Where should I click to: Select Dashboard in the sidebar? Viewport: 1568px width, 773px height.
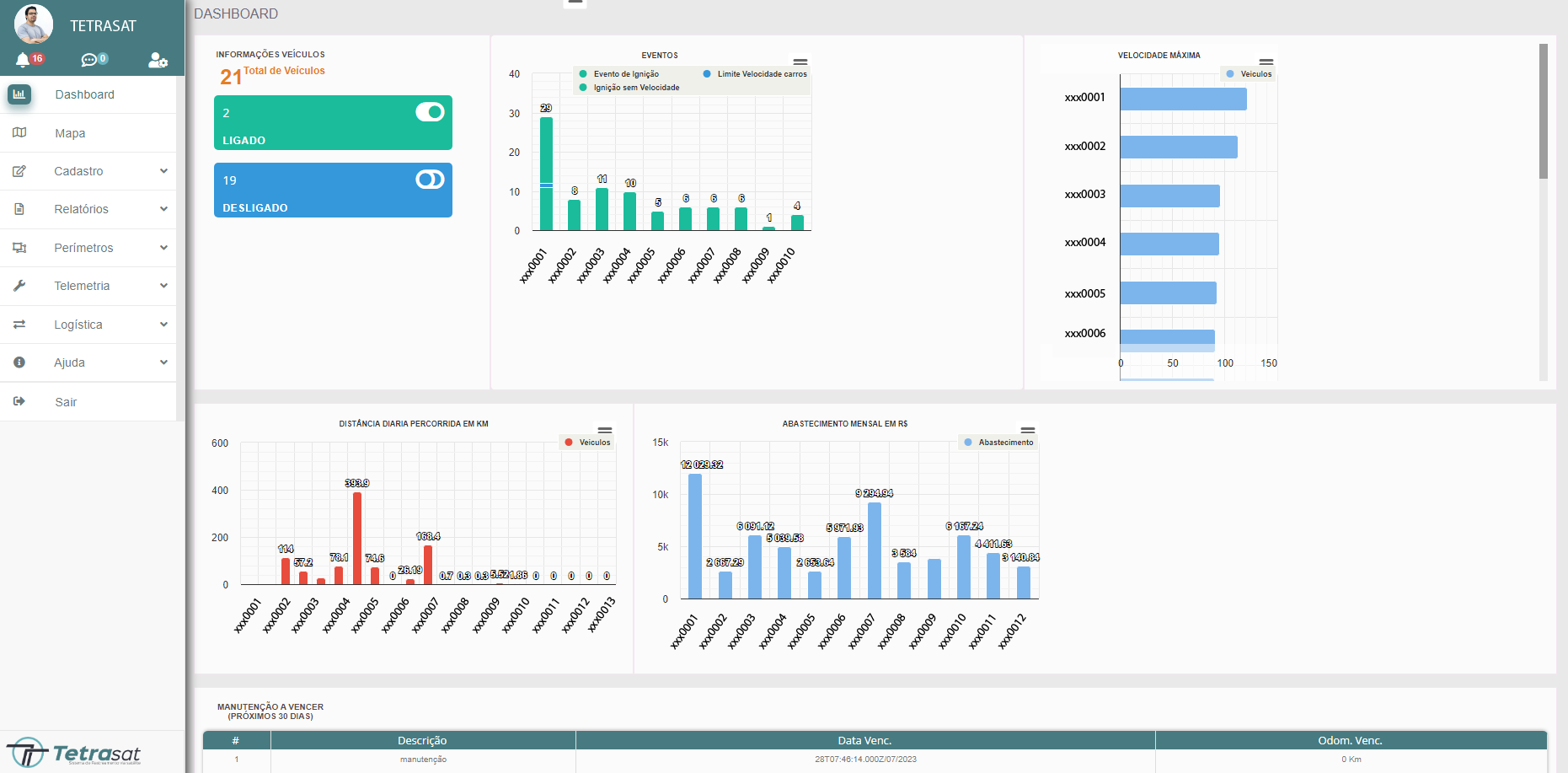pos(88,94)
